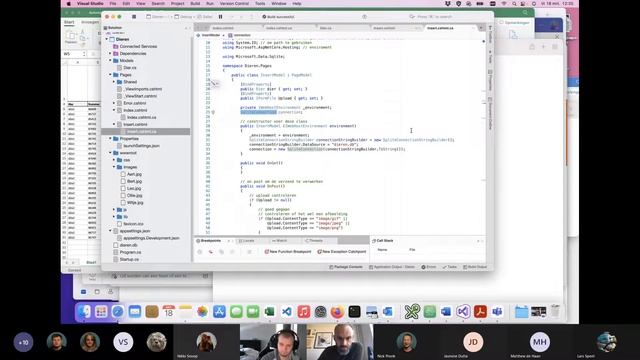Image resolution: width=640 pixels, height=360 pixels.
Task: Open the purple Visual Studio Dock icon
Action: tap(463, 312)
